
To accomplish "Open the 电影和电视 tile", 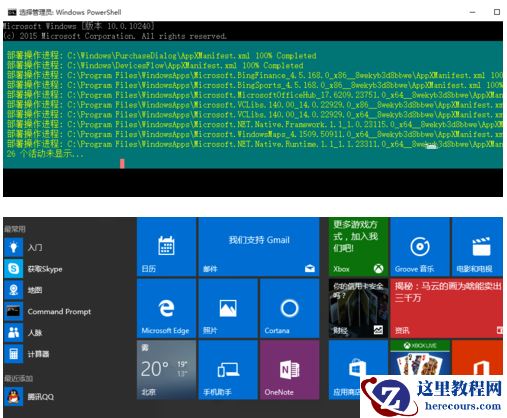I will point(477,247).
